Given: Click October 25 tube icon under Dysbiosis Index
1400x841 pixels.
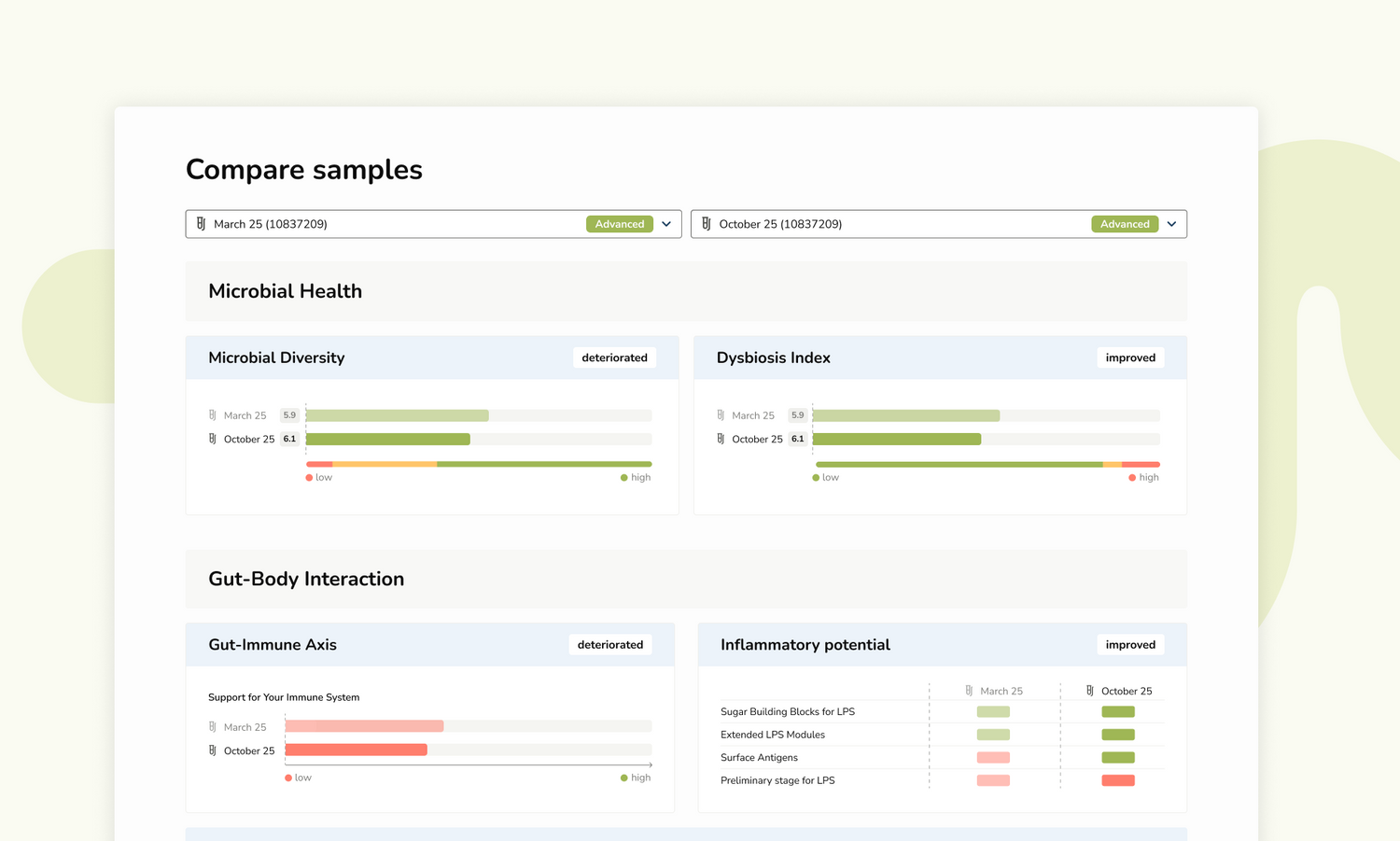Looking at the screenshot, I should [x=721, y=439].
